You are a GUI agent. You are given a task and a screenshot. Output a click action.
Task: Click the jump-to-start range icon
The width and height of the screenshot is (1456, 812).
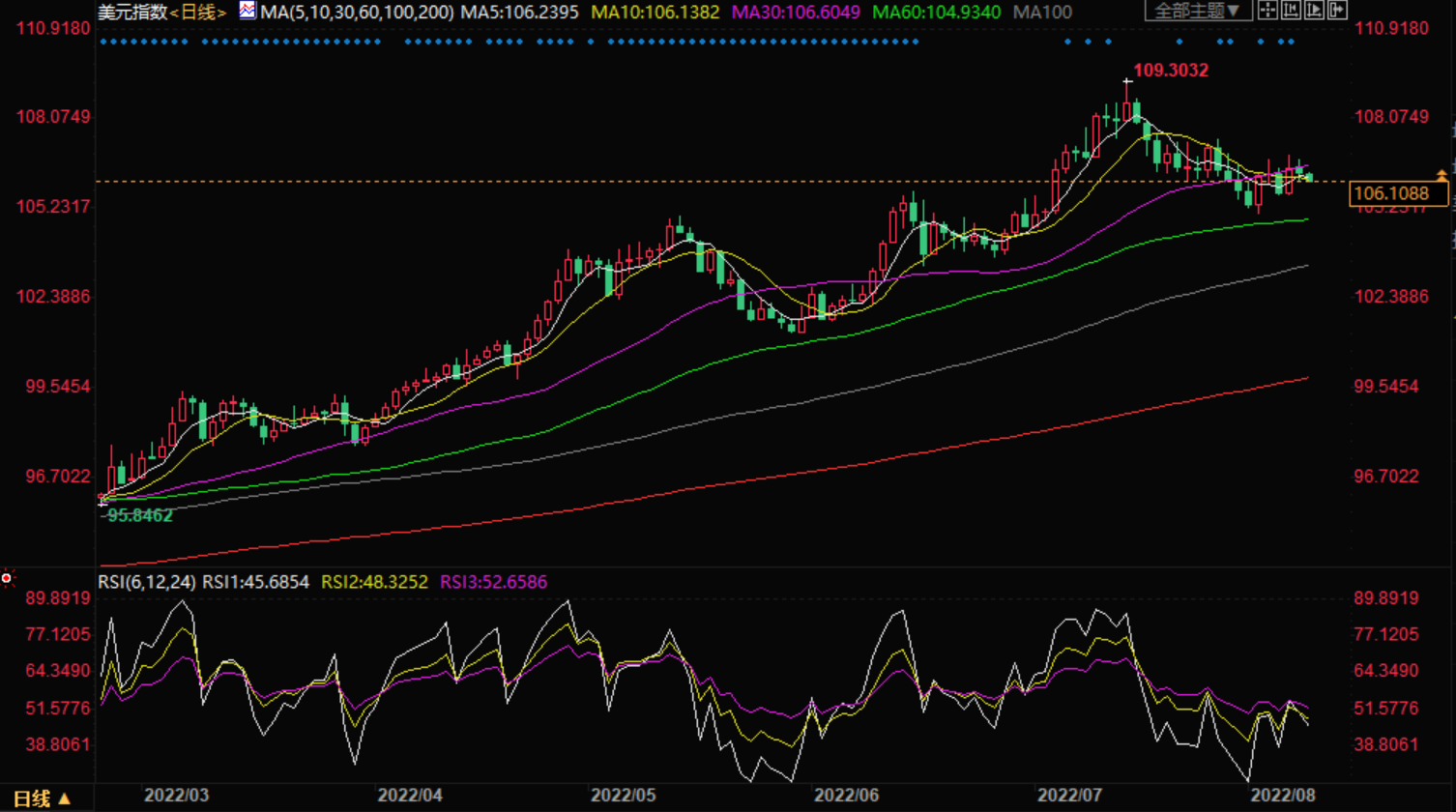pyautogui.click(x=1290, y=12)
